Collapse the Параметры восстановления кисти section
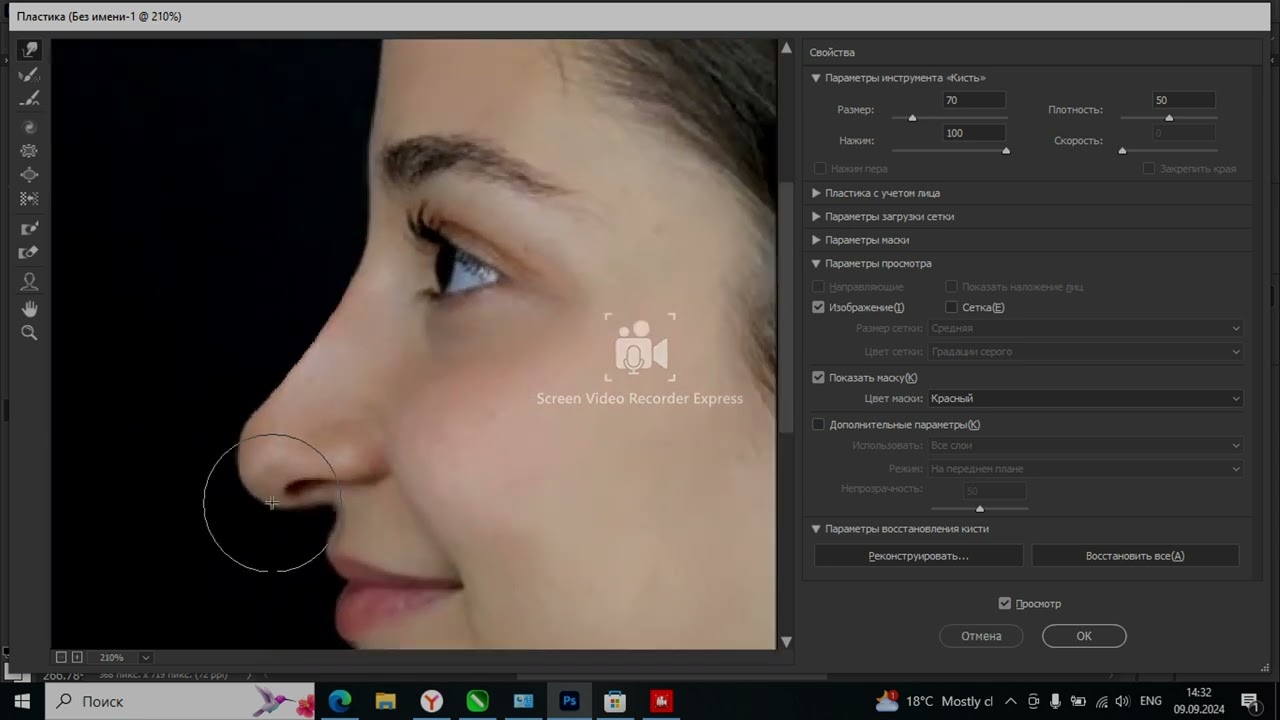The image size is (1280, 720). pos(816,529)
